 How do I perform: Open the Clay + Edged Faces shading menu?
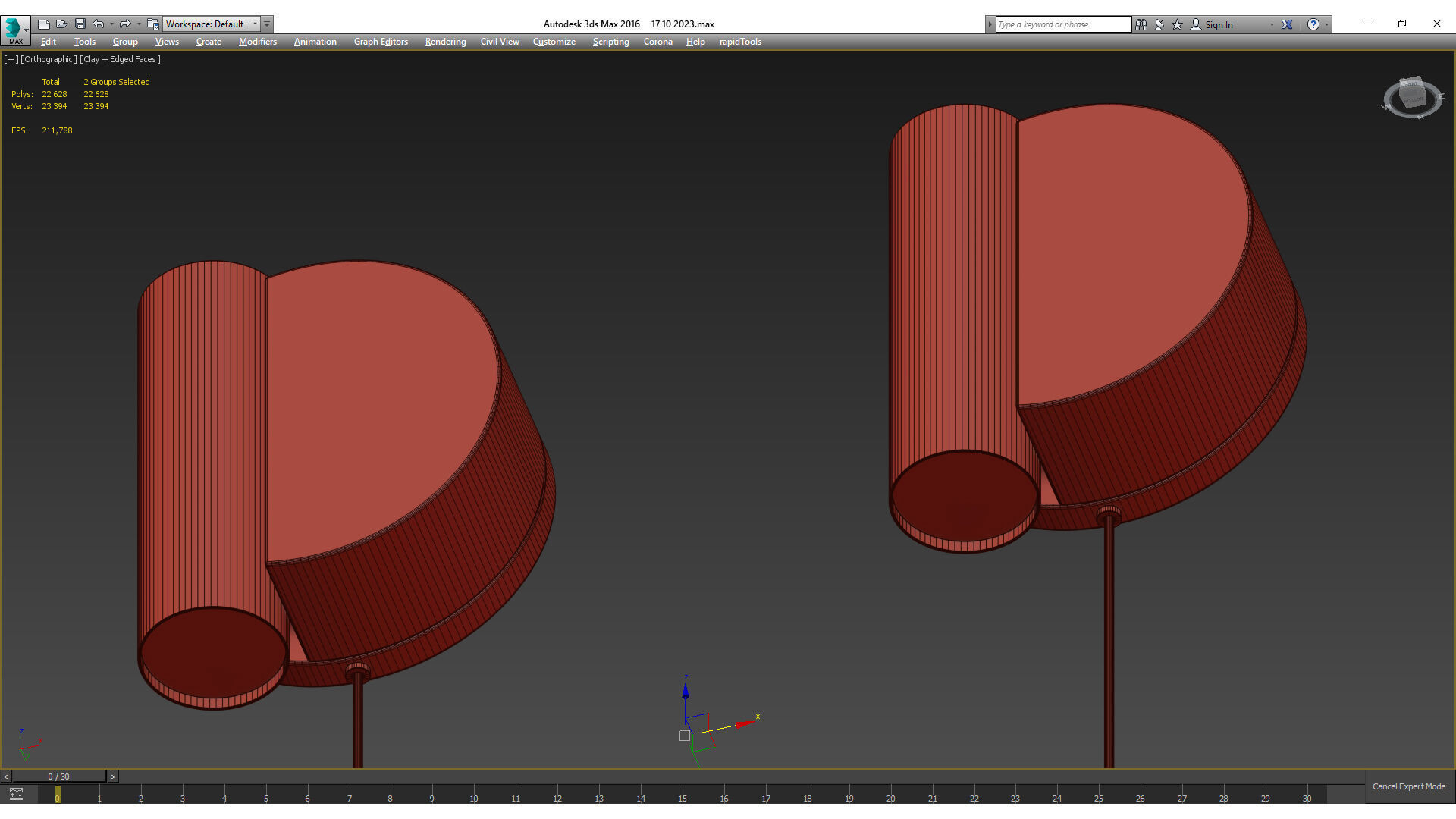pyautogui.click(x=120, y=59)
